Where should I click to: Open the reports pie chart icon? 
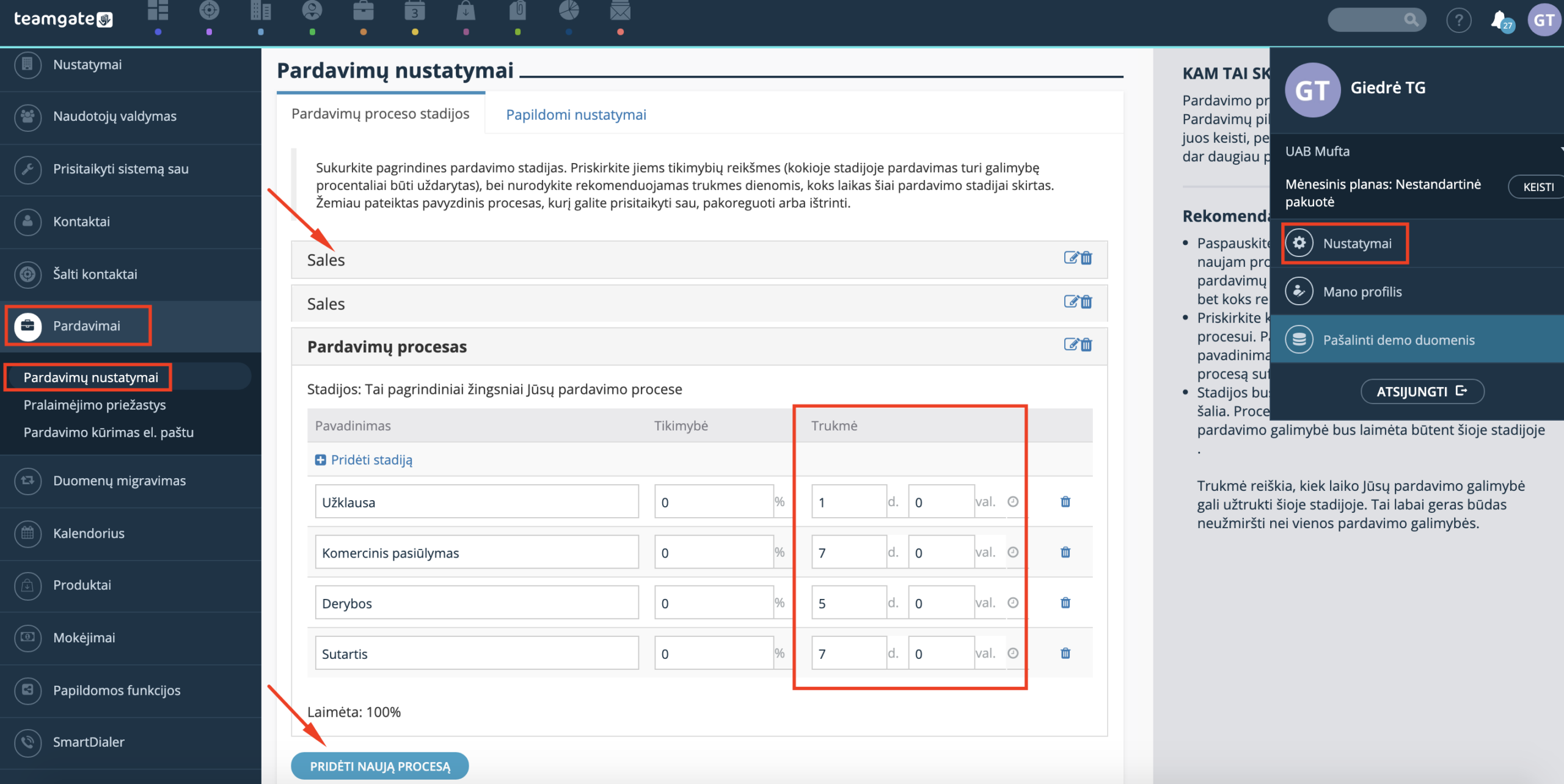(x=569, y=10)
